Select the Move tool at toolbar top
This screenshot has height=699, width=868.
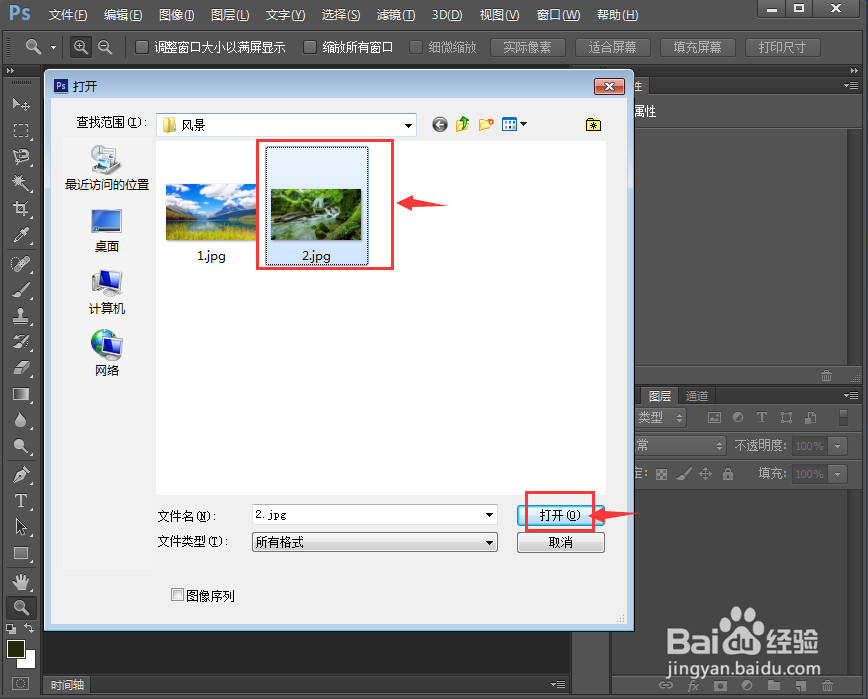pos(22,104)
